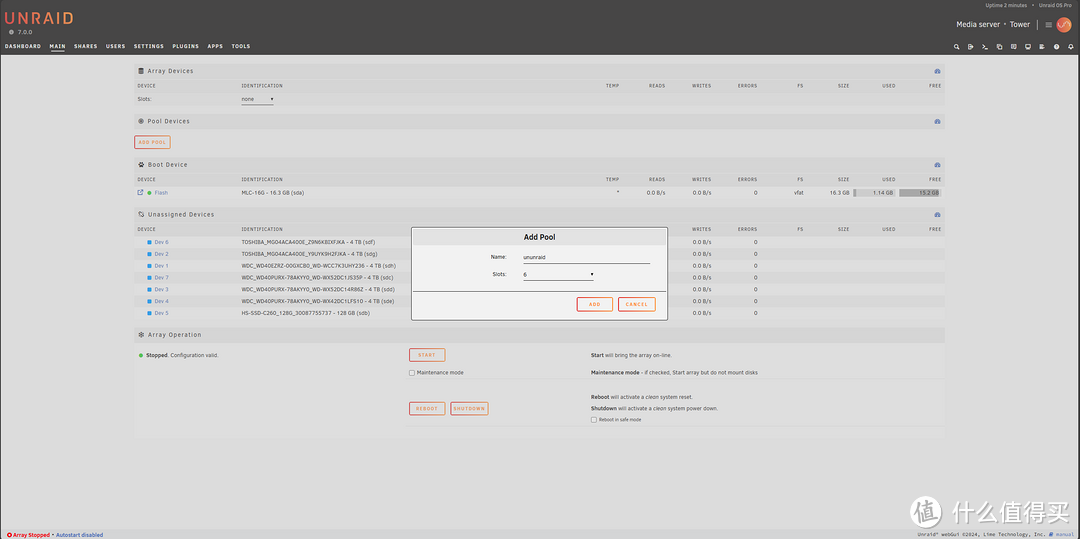1080x539 pixels.
Task: Click the blue status square for Dev 3
Action: pos(149,289)
